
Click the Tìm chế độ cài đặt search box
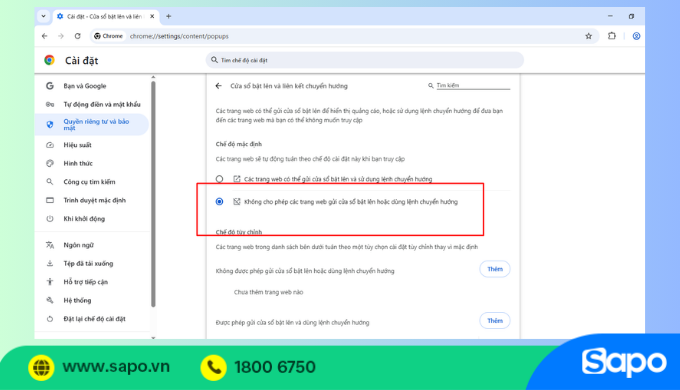364,60
